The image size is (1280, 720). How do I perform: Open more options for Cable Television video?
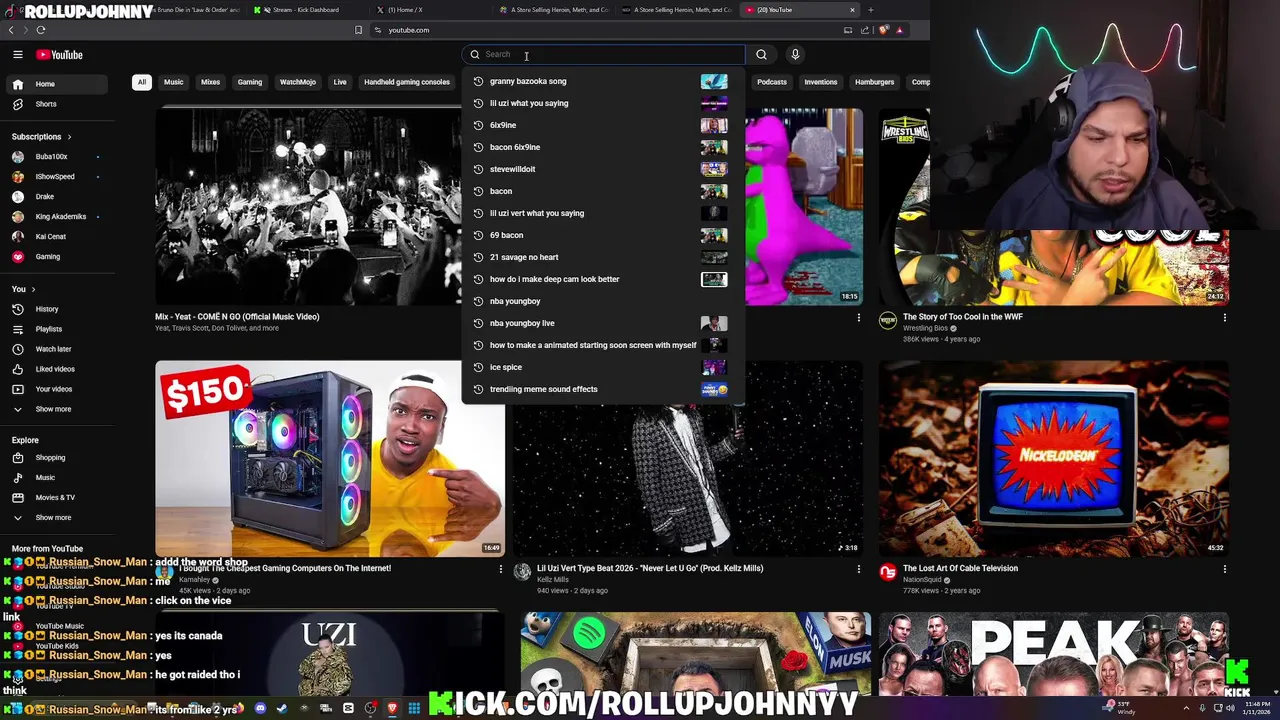point(1224,569)
